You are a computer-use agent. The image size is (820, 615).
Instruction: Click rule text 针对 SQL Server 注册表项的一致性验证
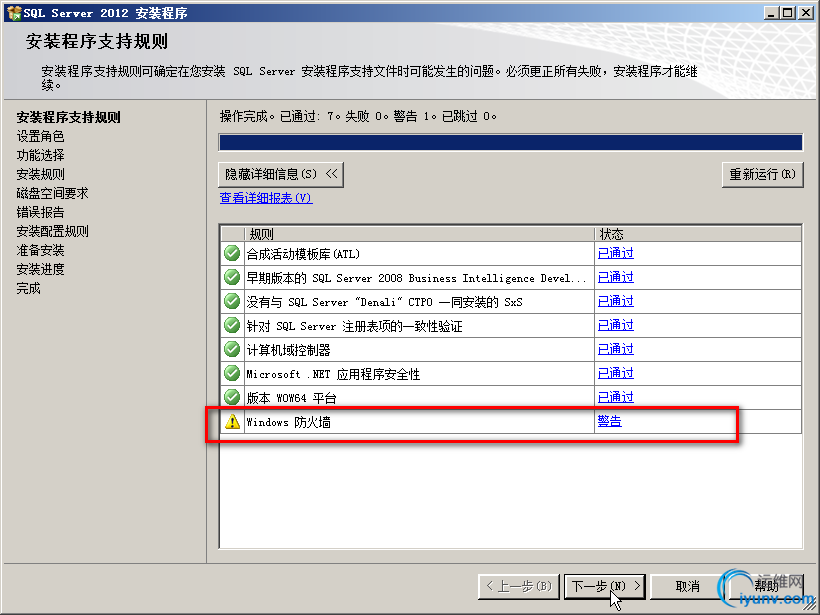[x=355, y=326]
